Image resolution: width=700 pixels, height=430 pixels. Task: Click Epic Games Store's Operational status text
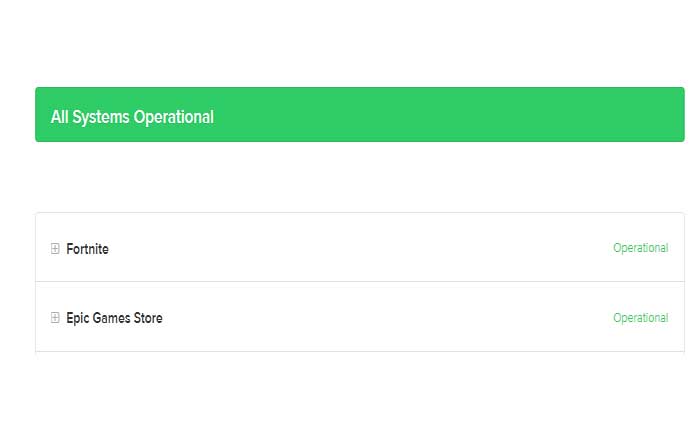click(x=640, y=318)
